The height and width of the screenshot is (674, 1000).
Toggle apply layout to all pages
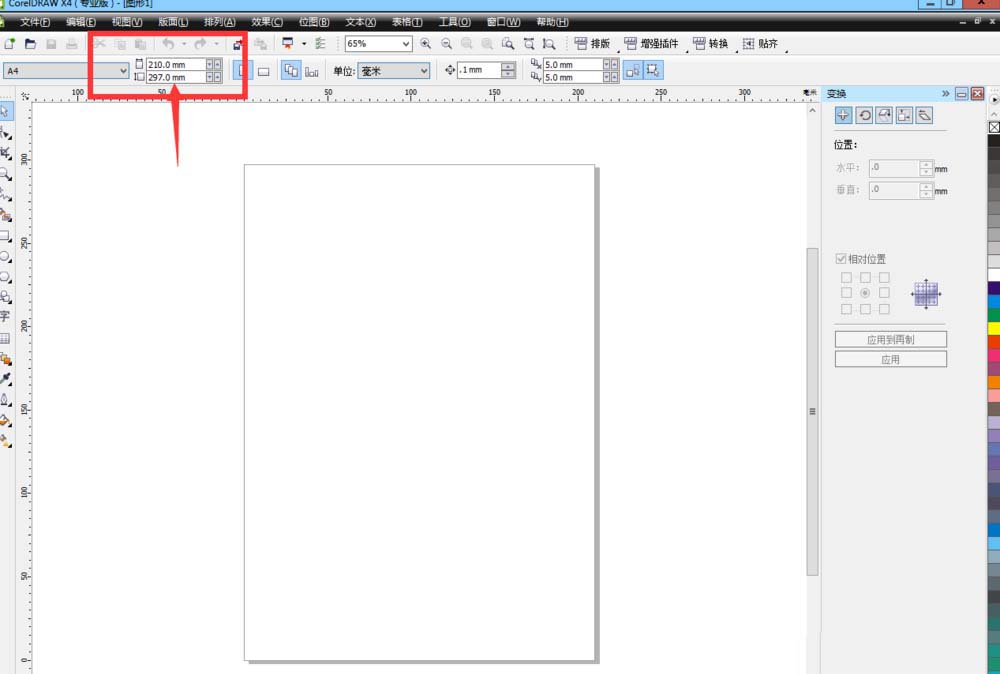(x=291, y=70)
